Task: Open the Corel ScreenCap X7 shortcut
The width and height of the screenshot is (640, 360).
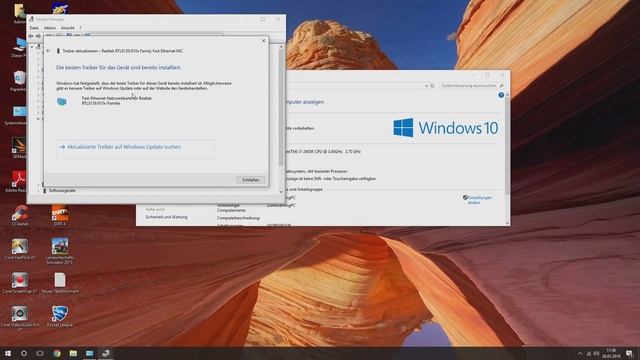Action: (20, 283)
